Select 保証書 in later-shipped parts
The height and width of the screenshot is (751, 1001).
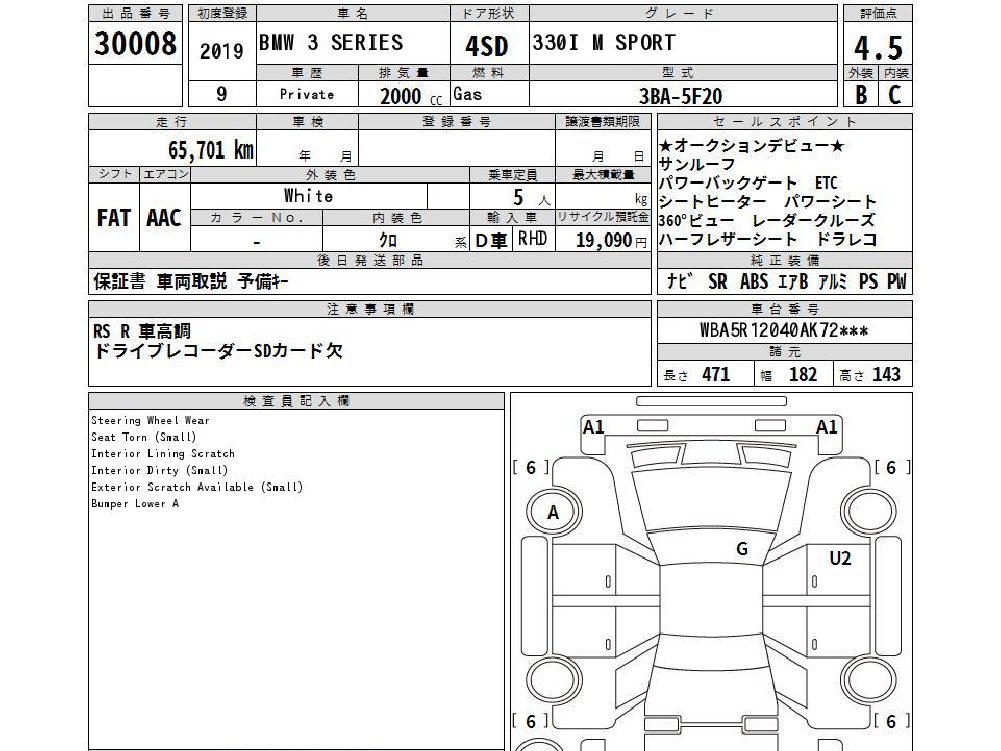119,282
